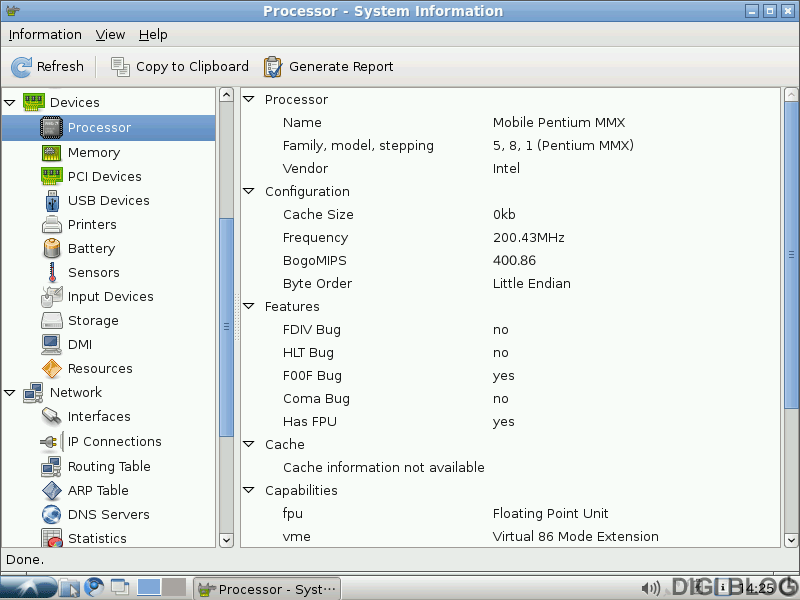Click the sidebar scrollbar up arrow
This screenshot has width=800, height=600.
(x=227, y=95)
